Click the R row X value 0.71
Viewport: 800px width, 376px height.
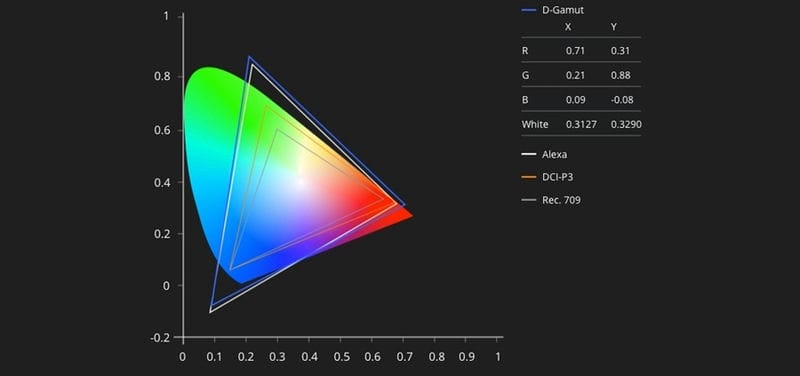(576, 51)
